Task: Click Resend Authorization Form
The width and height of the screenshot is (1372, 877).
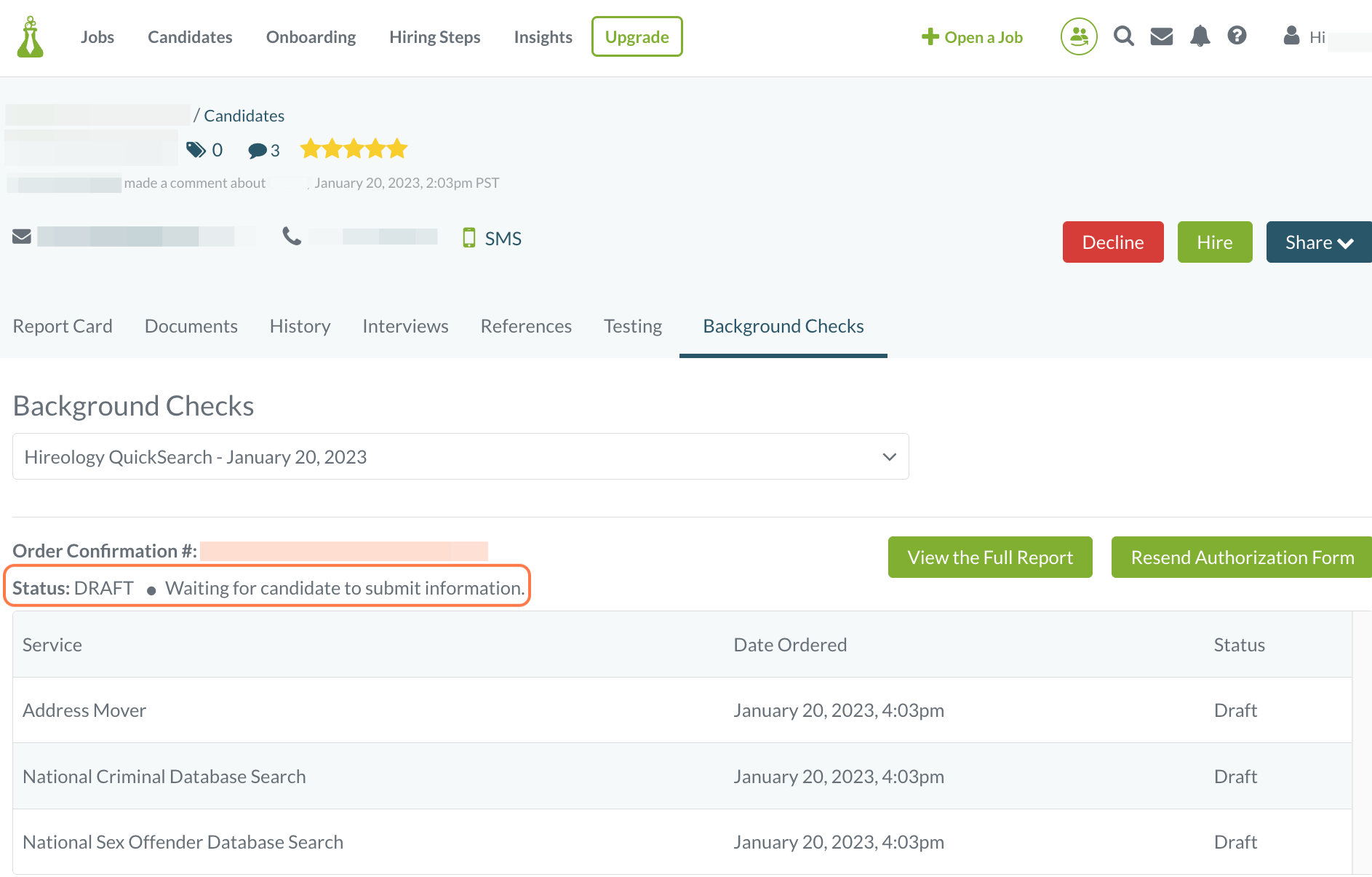Action: (x=1240, y=557)
